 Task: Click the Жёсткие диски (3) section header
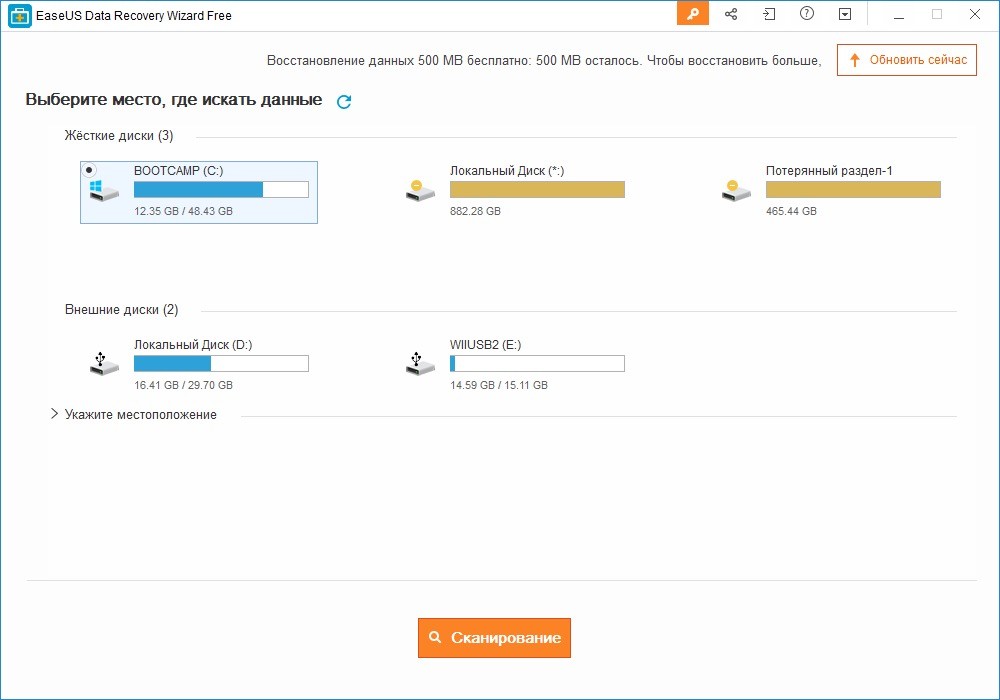point(119,135)
